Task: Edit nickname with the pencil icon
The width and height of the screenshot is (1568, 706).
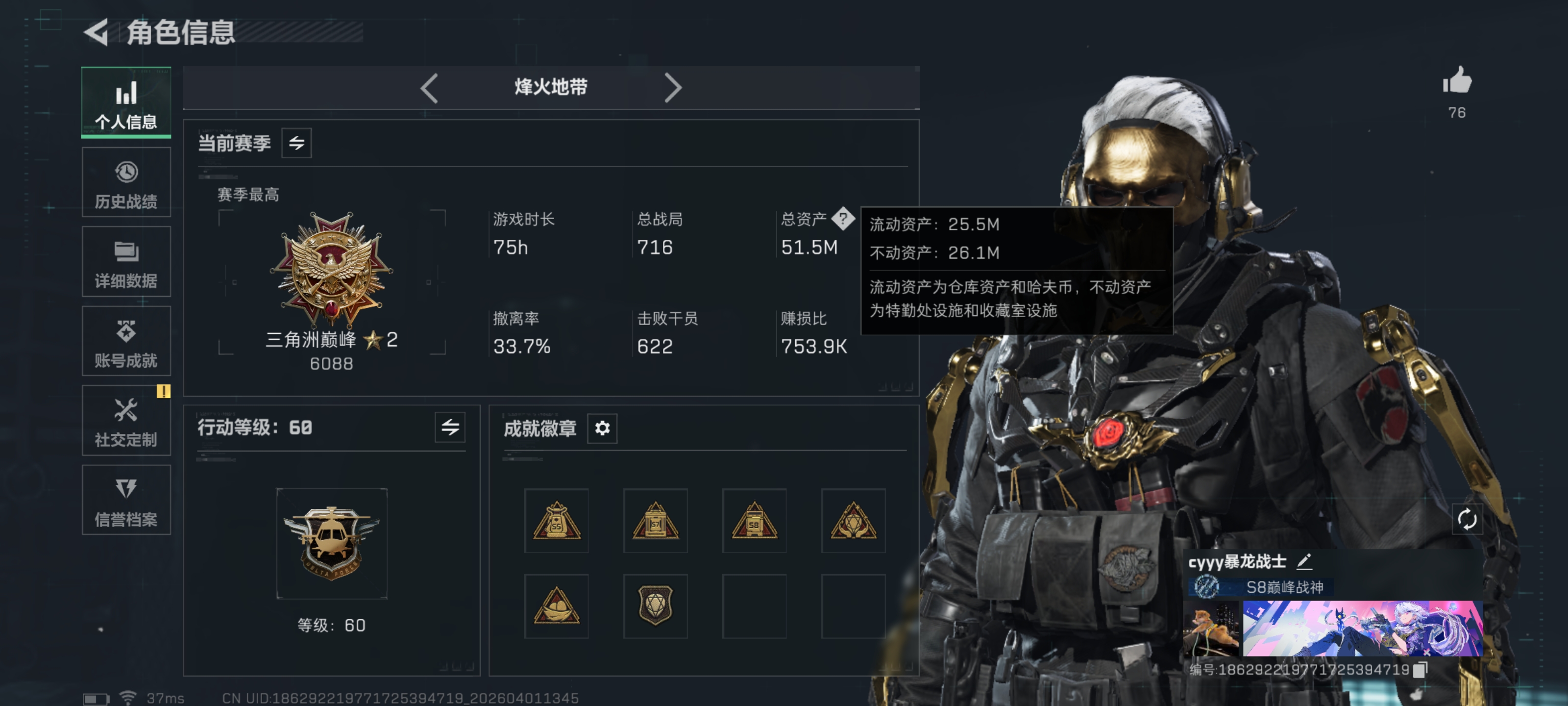Action: coord(1304,561)
